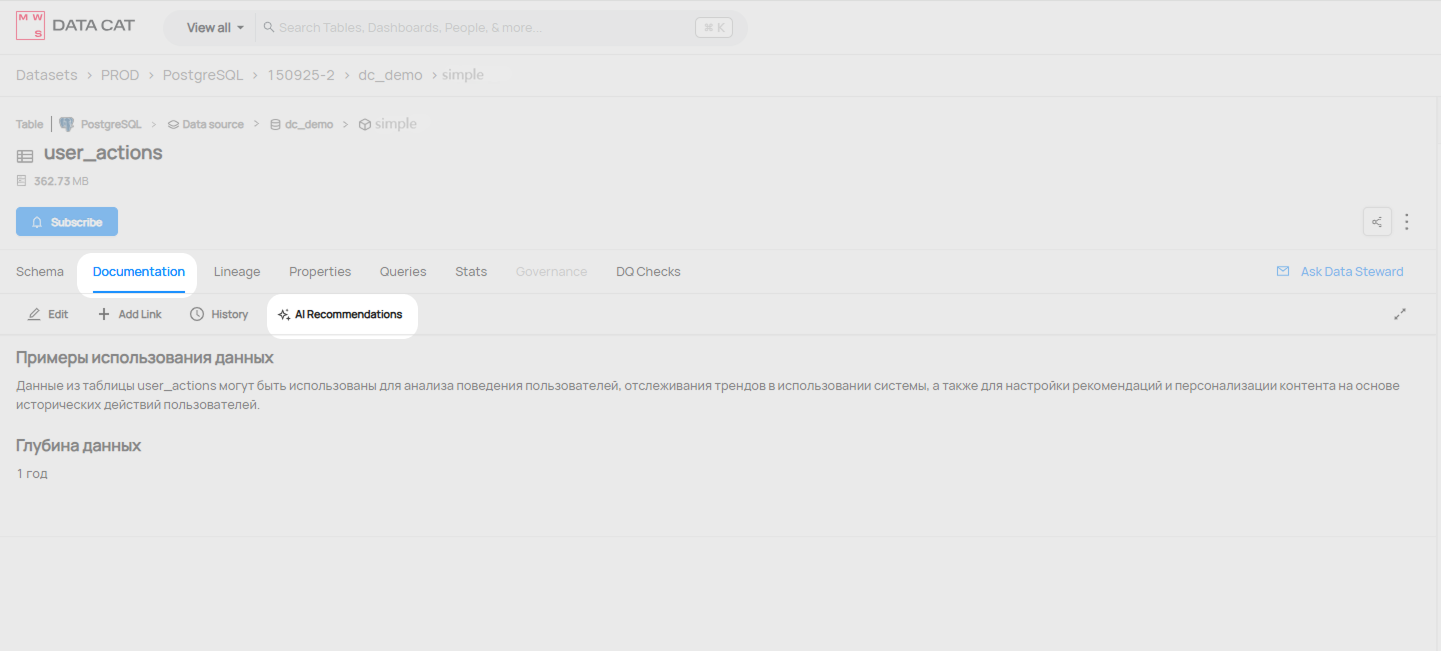Open the Properties tab
Screen dimensions: 1441x651
(320, 272)
